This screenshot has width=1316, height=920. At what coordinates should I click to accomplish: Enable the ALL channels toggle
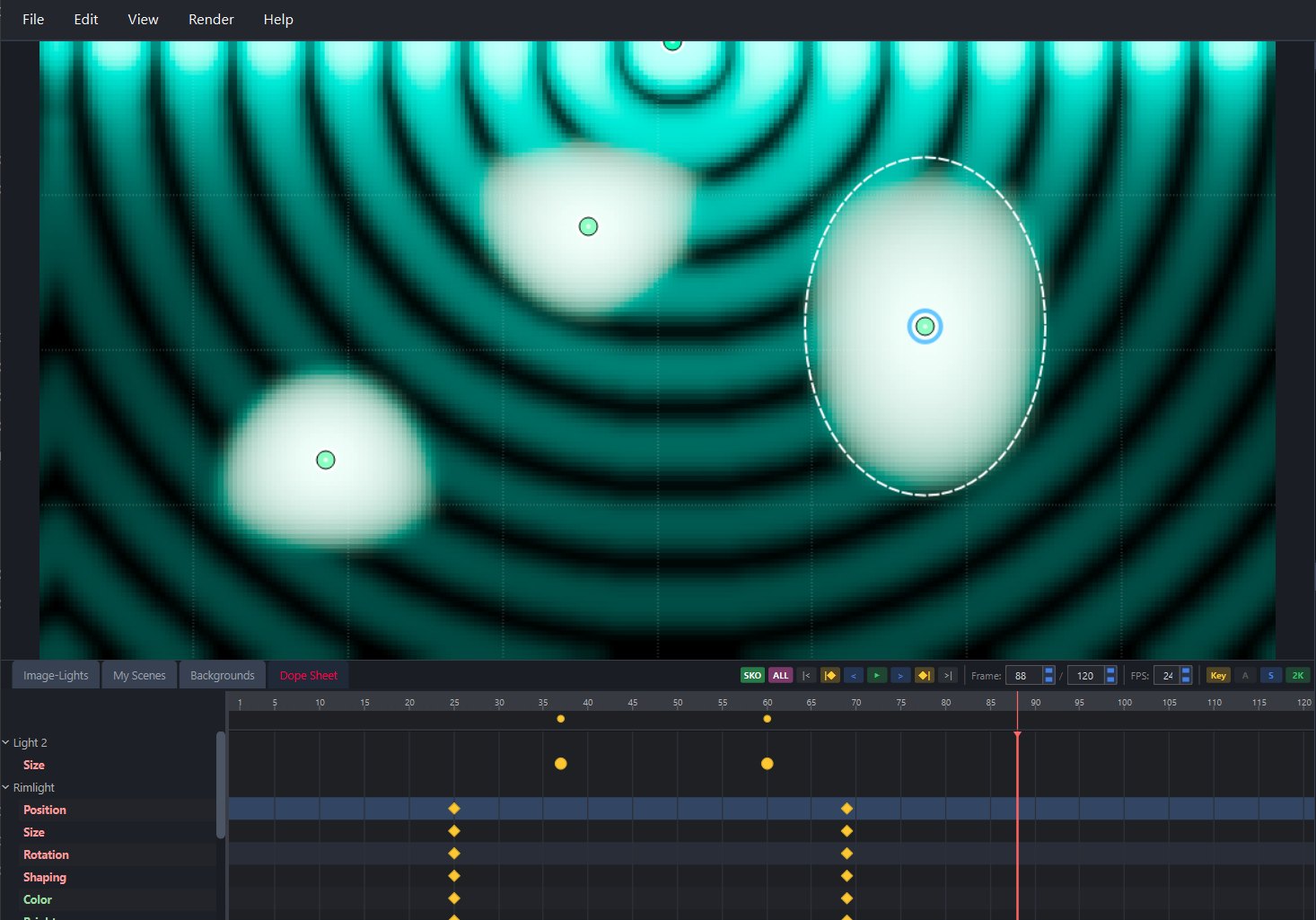point(780,675)
